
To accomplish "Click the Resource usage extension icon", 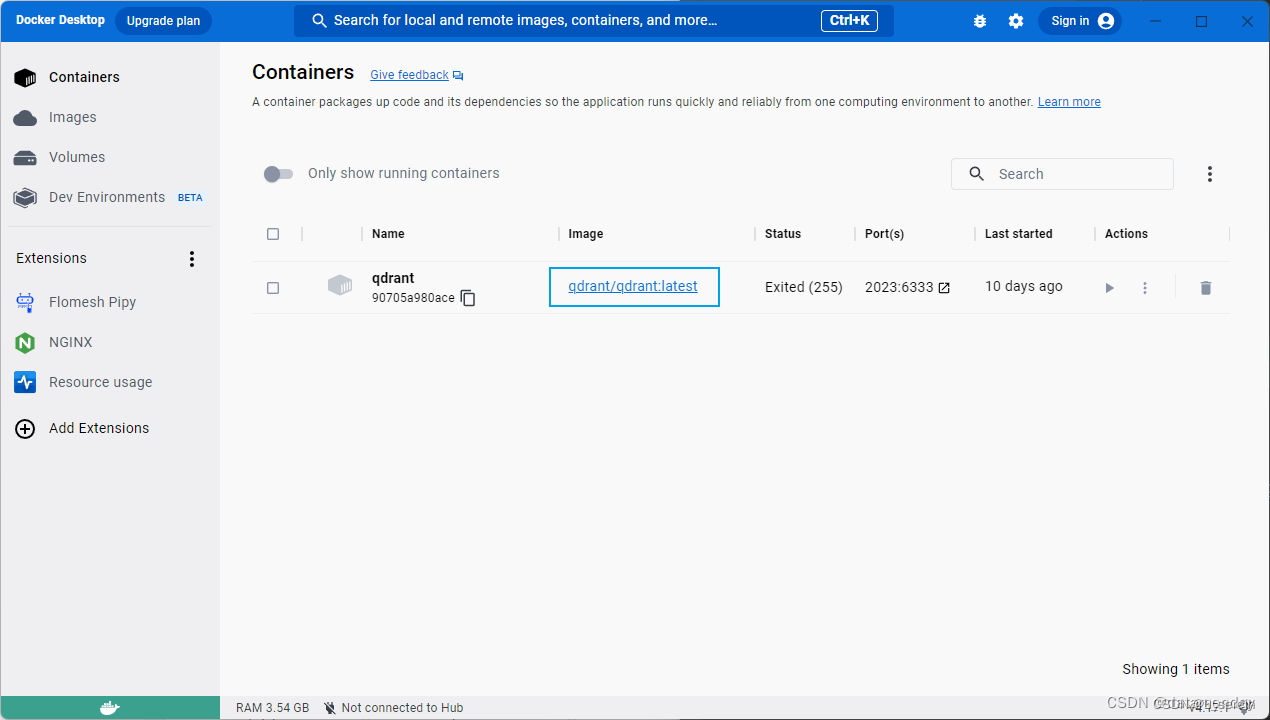I will pyautogui.click(x=25, y=382).
